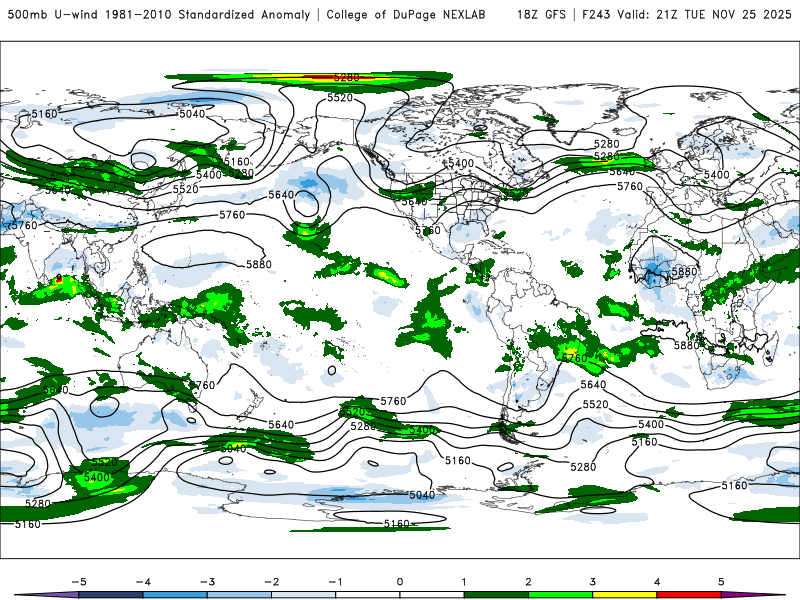The width and height of the screenshot is (800, 600).
Task: Click the 5760 contour label over Brazil
Action: click(x=574, y=358)
